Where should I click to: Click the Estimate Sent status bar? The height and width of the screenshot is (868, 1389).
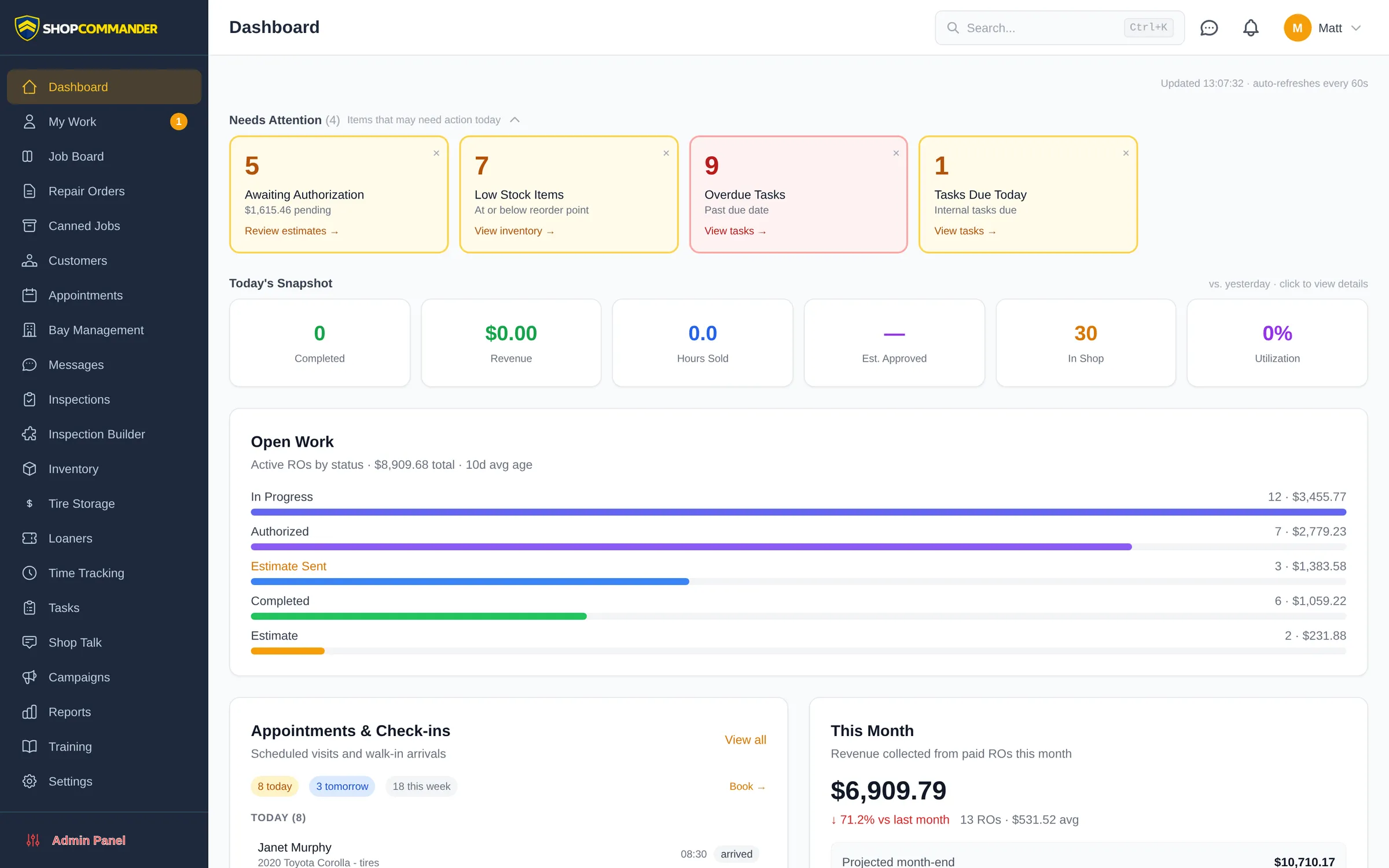click(x=799, y=582)
